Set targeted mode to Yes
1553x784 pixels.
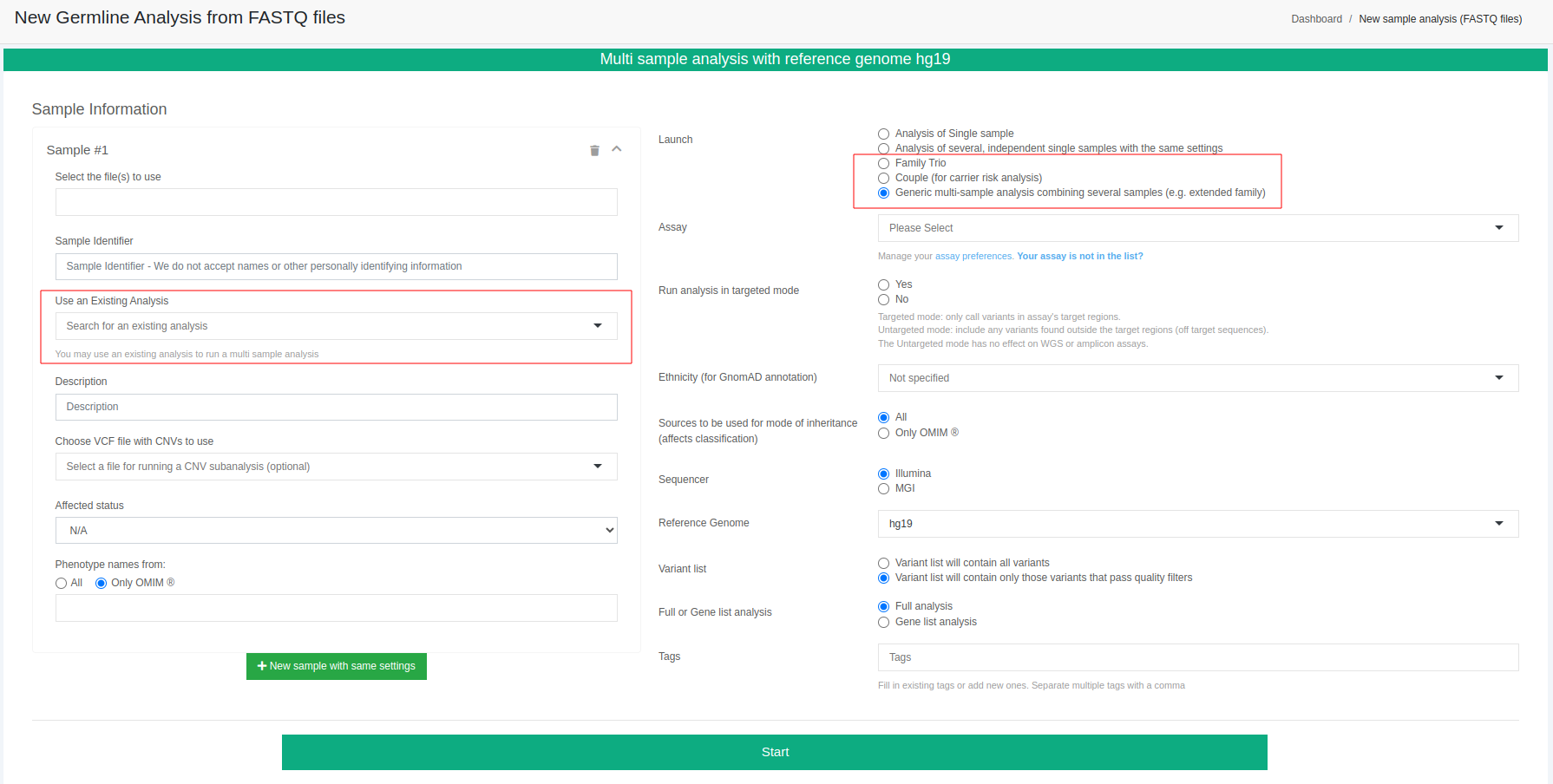pos(883,284)
